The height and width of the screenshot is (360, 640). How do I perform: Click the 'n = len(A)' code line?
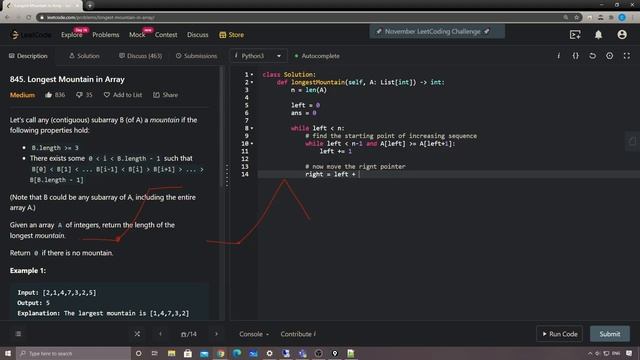[309, 90]
